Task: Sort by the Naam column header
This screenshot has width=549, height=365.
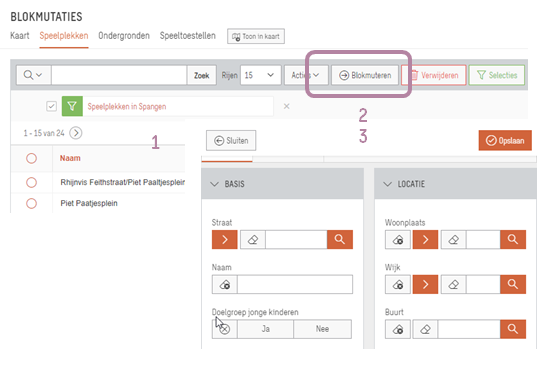Action: [70, 158]
